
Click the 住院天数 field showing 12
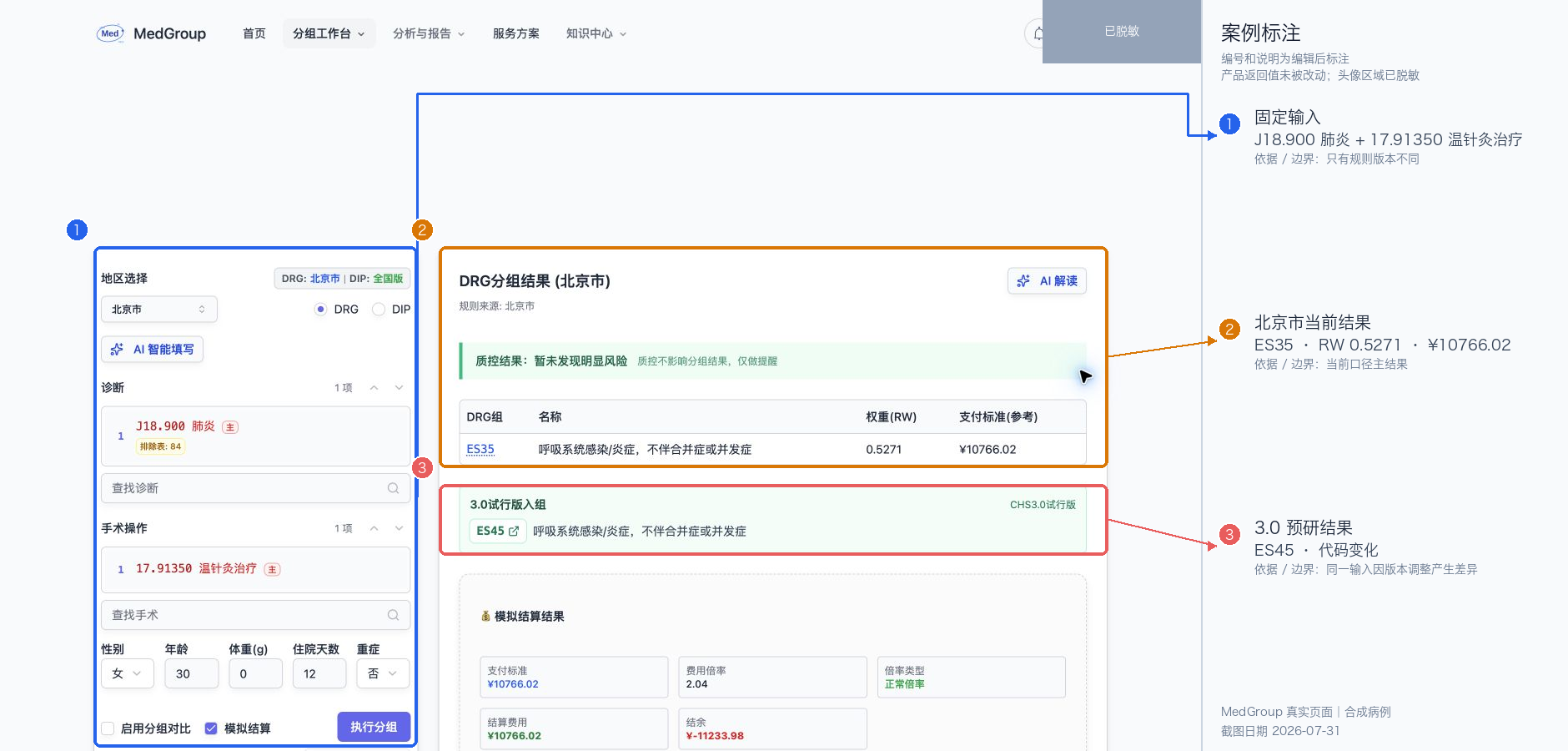pos(319,673)
